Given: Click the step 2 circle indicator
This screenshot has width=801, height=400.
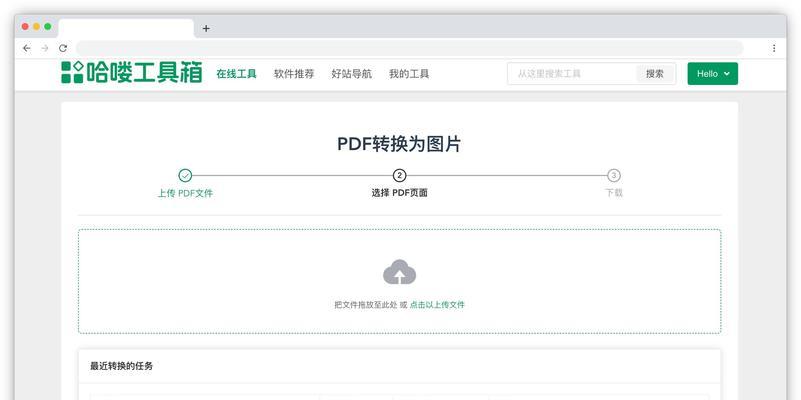Looking at the screenshot, I should pos(399,176).
